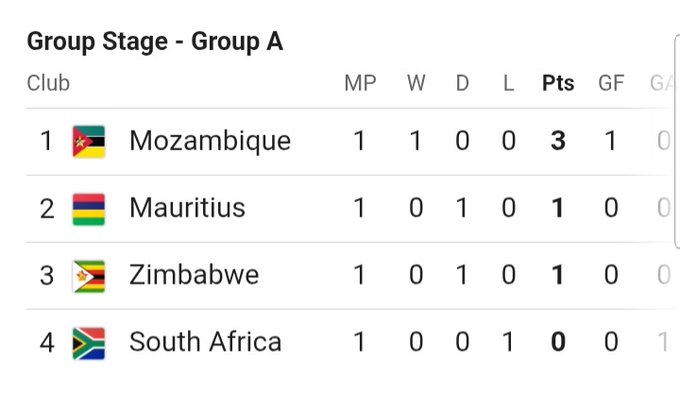Viewport: 680px width, 397px height.
Task: Click the Zimbabwe flag icon
Action: click(89, 276)
